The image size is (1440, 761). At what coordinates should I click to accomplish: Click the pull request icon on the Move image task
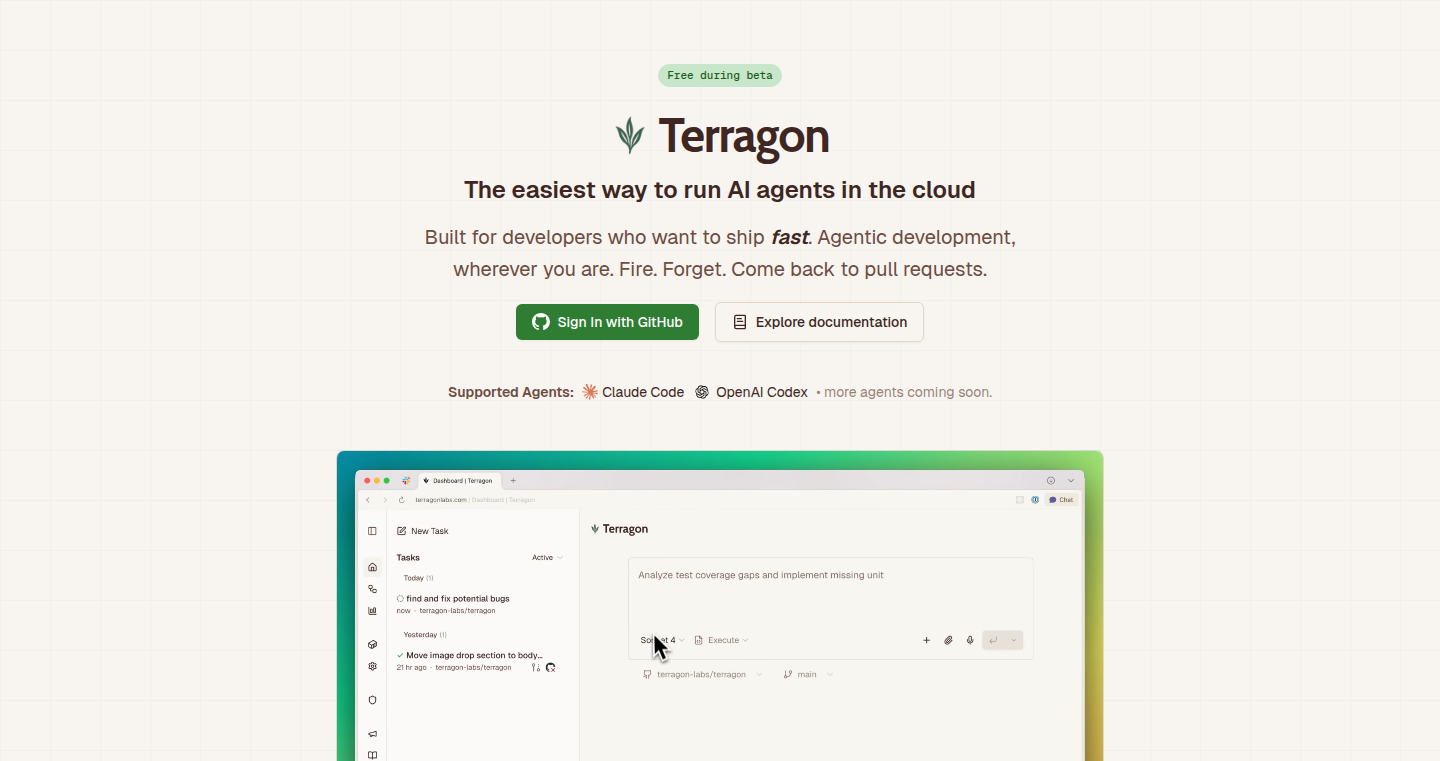coord(536,667)
